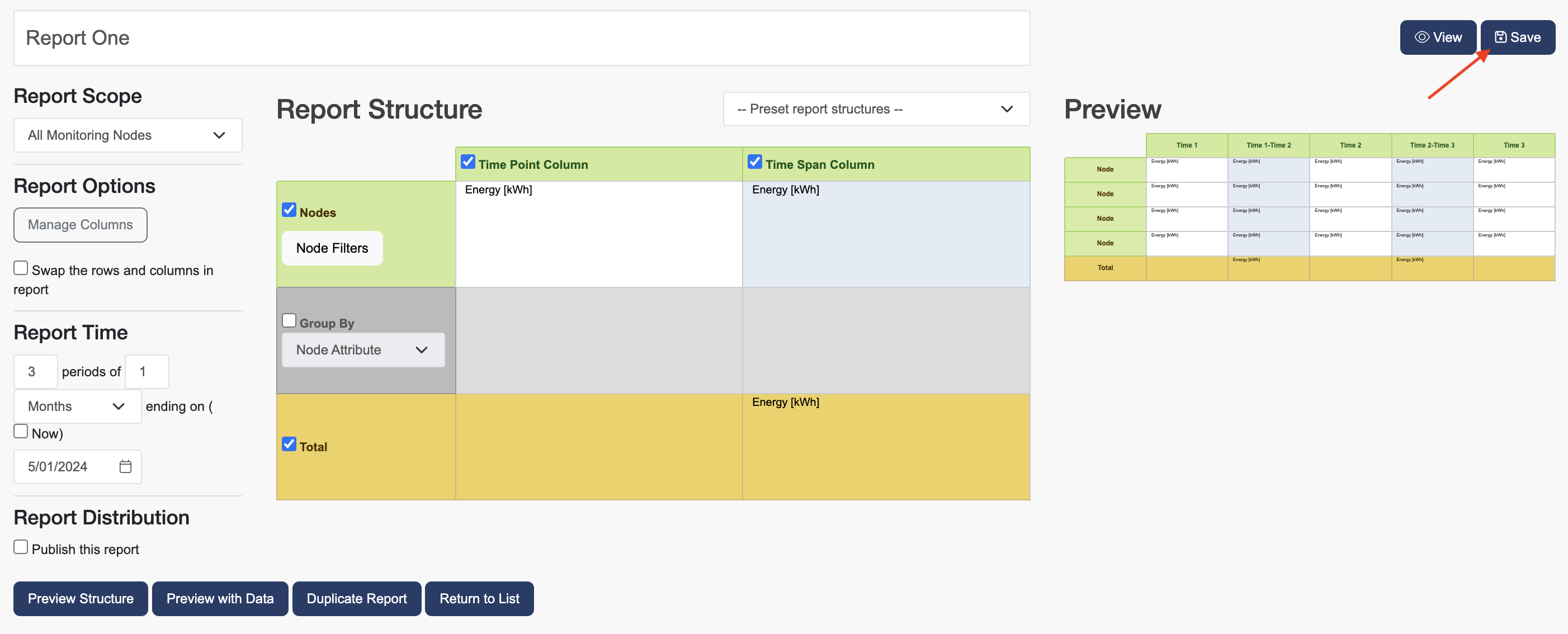
Task: Enable the 'Swap the rows and columns in report' option
Action: 21,267
